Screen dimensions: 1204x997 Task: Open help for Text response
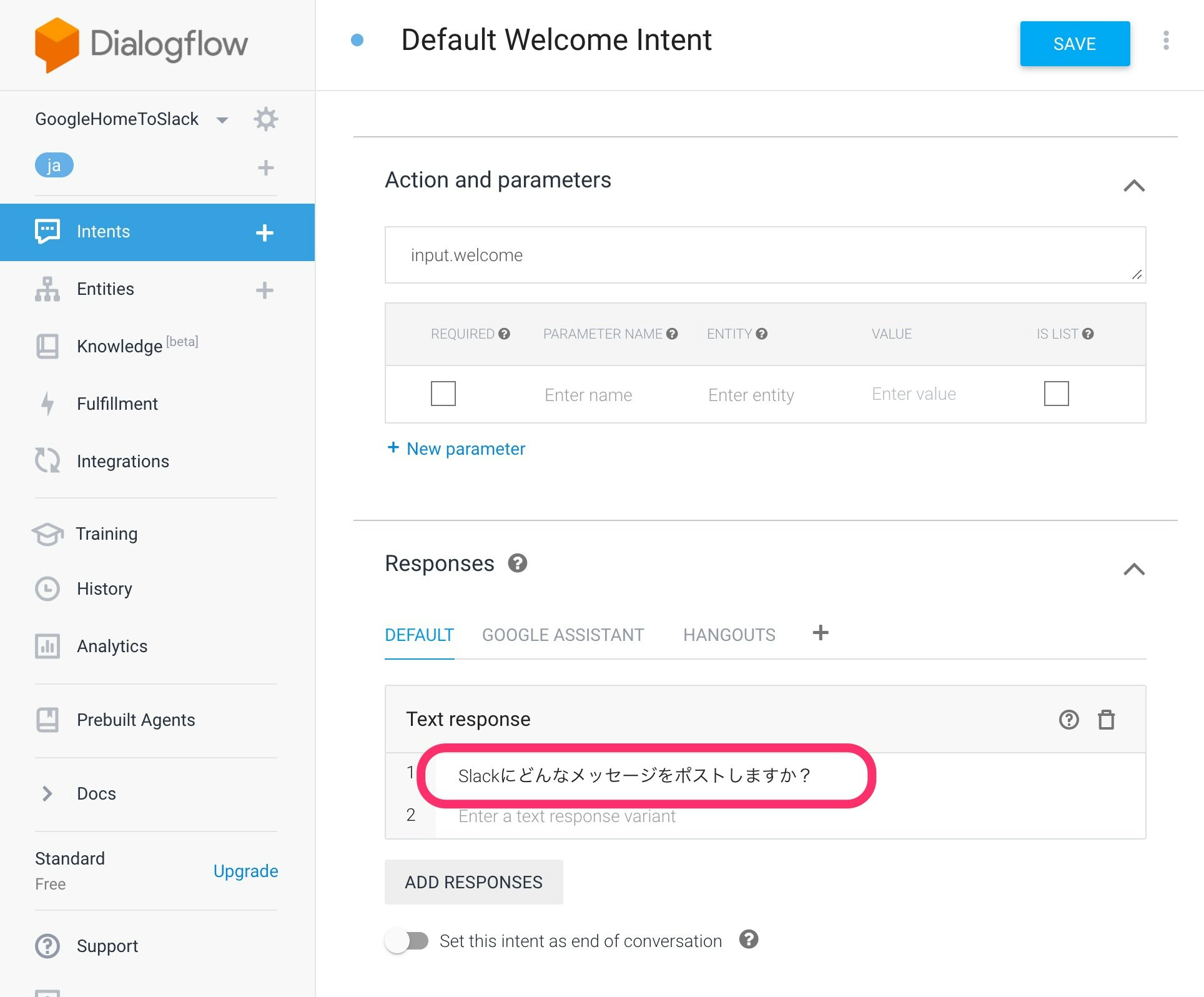[1069, 720]
